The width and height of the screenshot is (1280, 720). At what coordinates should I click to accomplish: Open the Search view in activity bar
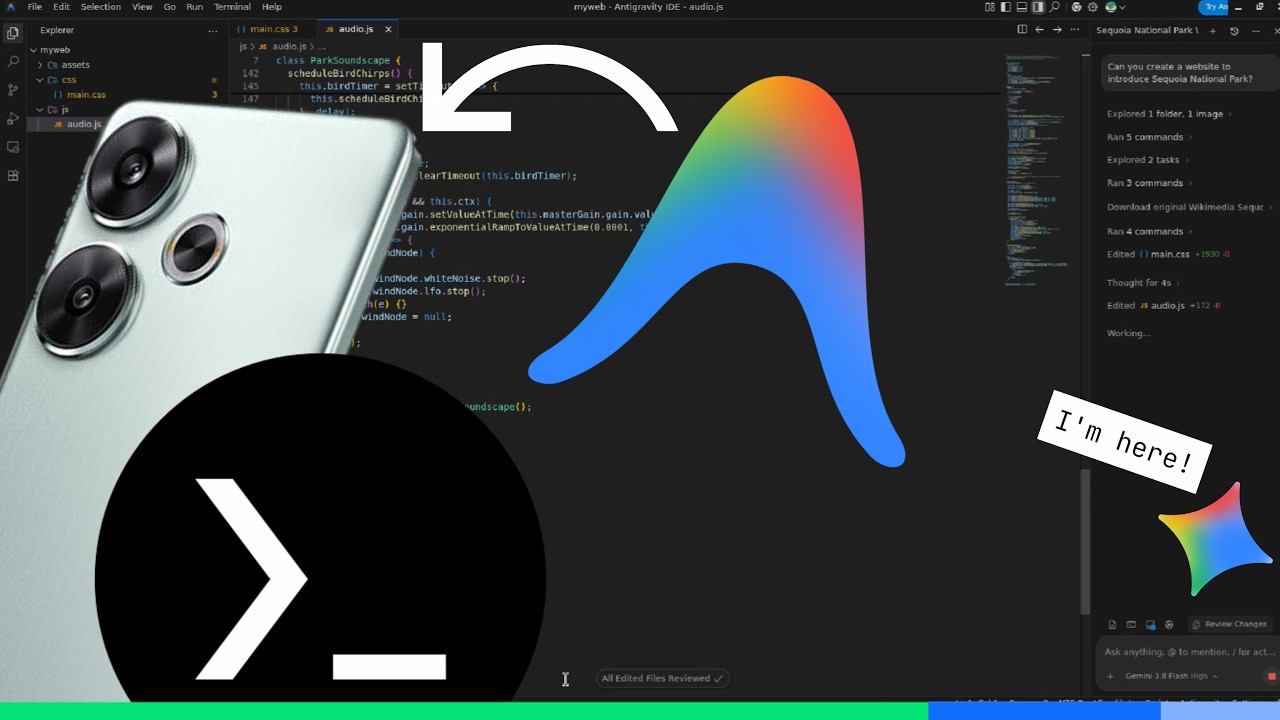13,62
